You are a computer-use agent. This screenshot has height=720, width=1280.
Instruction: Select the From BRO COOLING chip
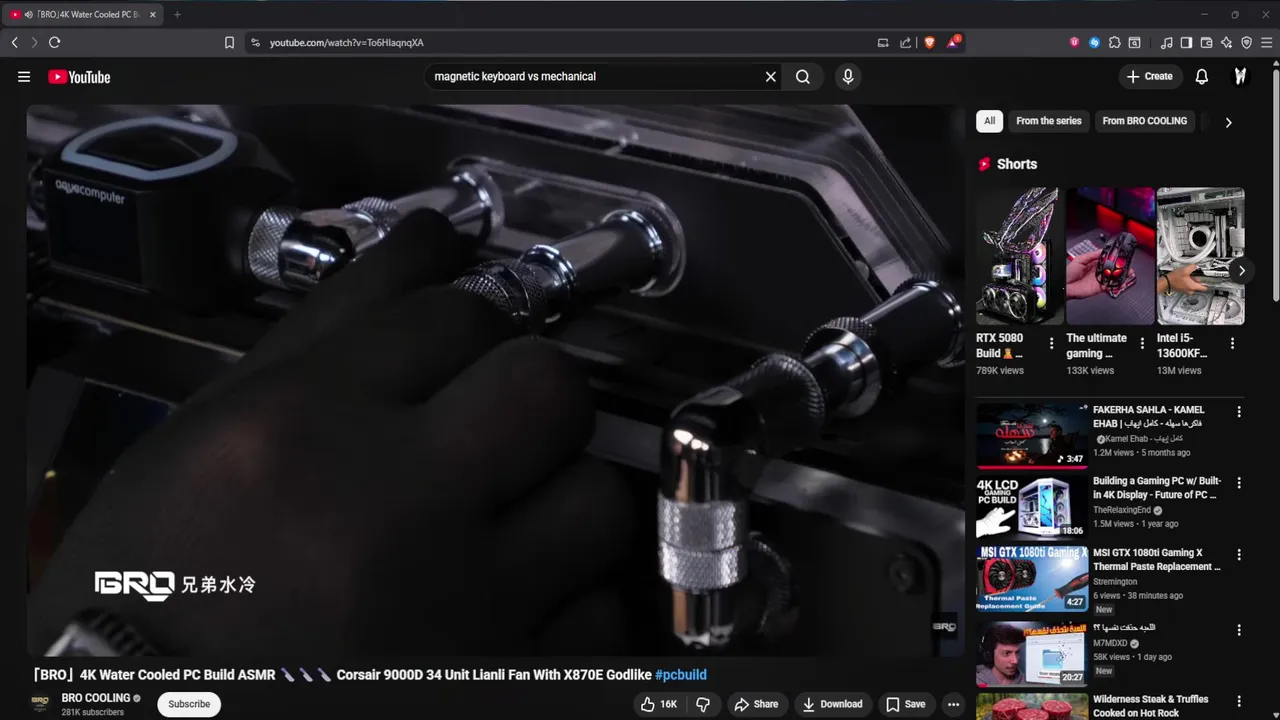click(x=1145, y=121)
